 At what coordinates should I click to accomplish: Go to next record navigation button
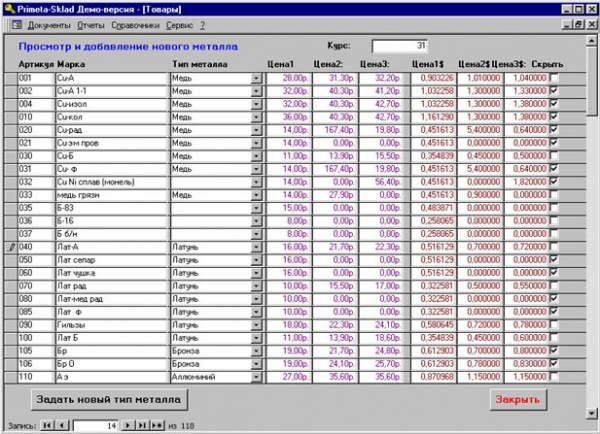click(x=128, y=425)
